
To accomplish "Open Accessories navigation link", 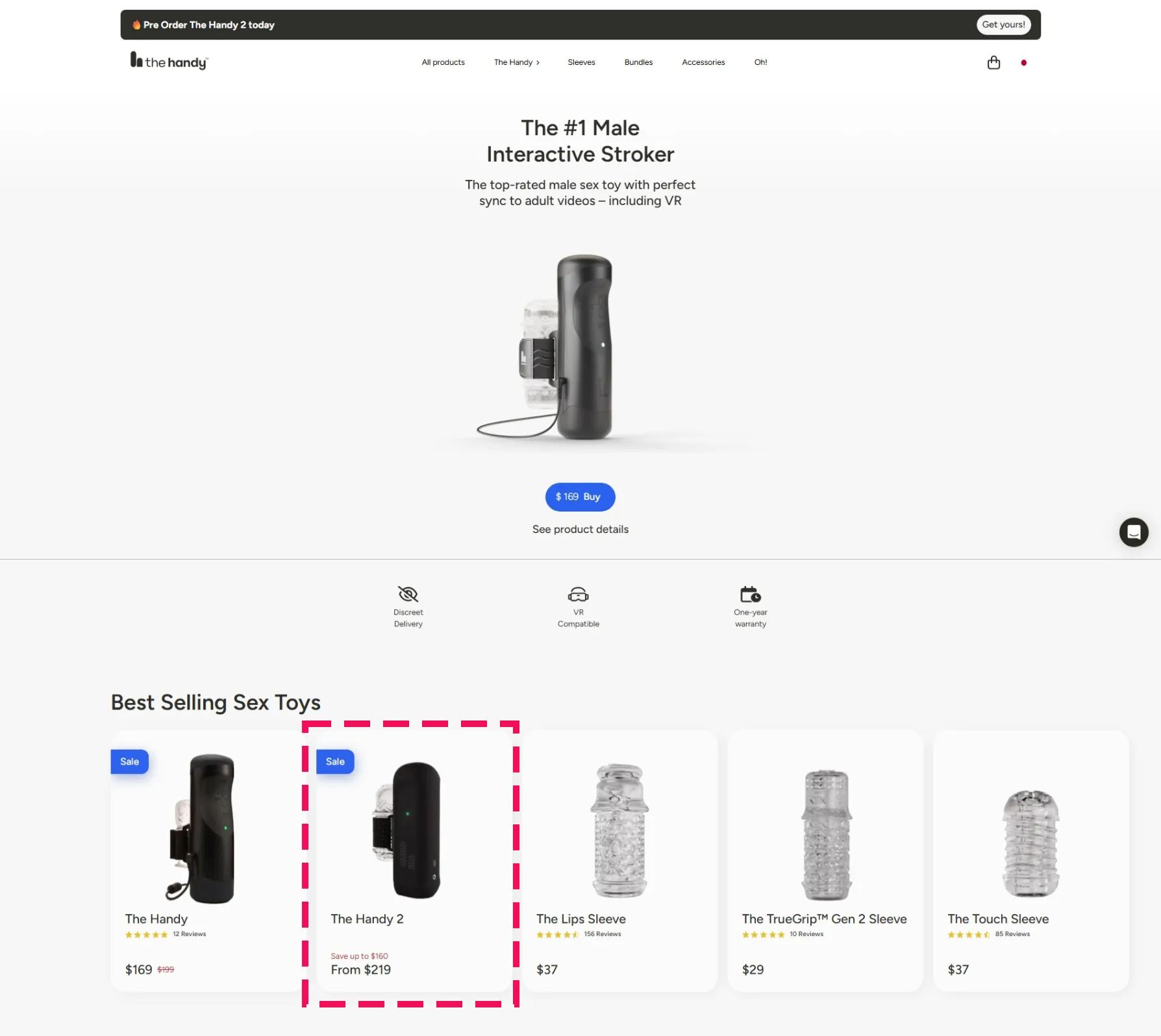I will point(703,62).
